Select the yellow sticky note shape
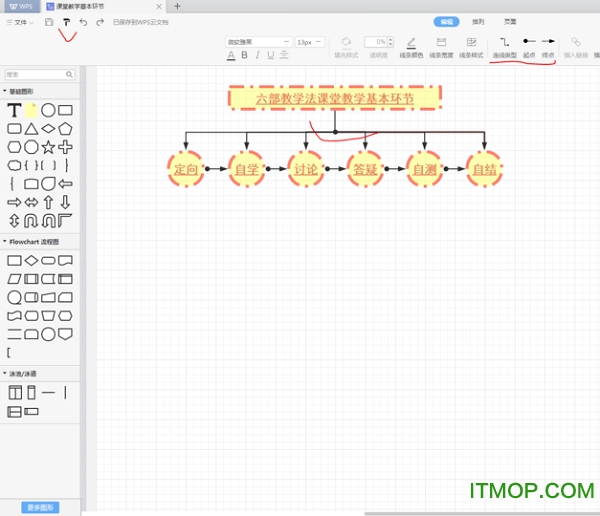This screenshot has height=516, width=600. tap(31, 110)
